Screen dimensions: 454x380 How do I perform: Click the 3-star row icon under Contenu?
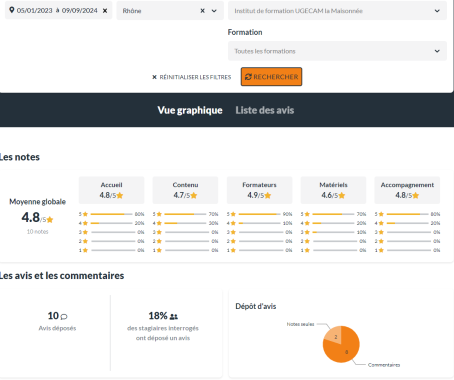click(x=159, y=232)
